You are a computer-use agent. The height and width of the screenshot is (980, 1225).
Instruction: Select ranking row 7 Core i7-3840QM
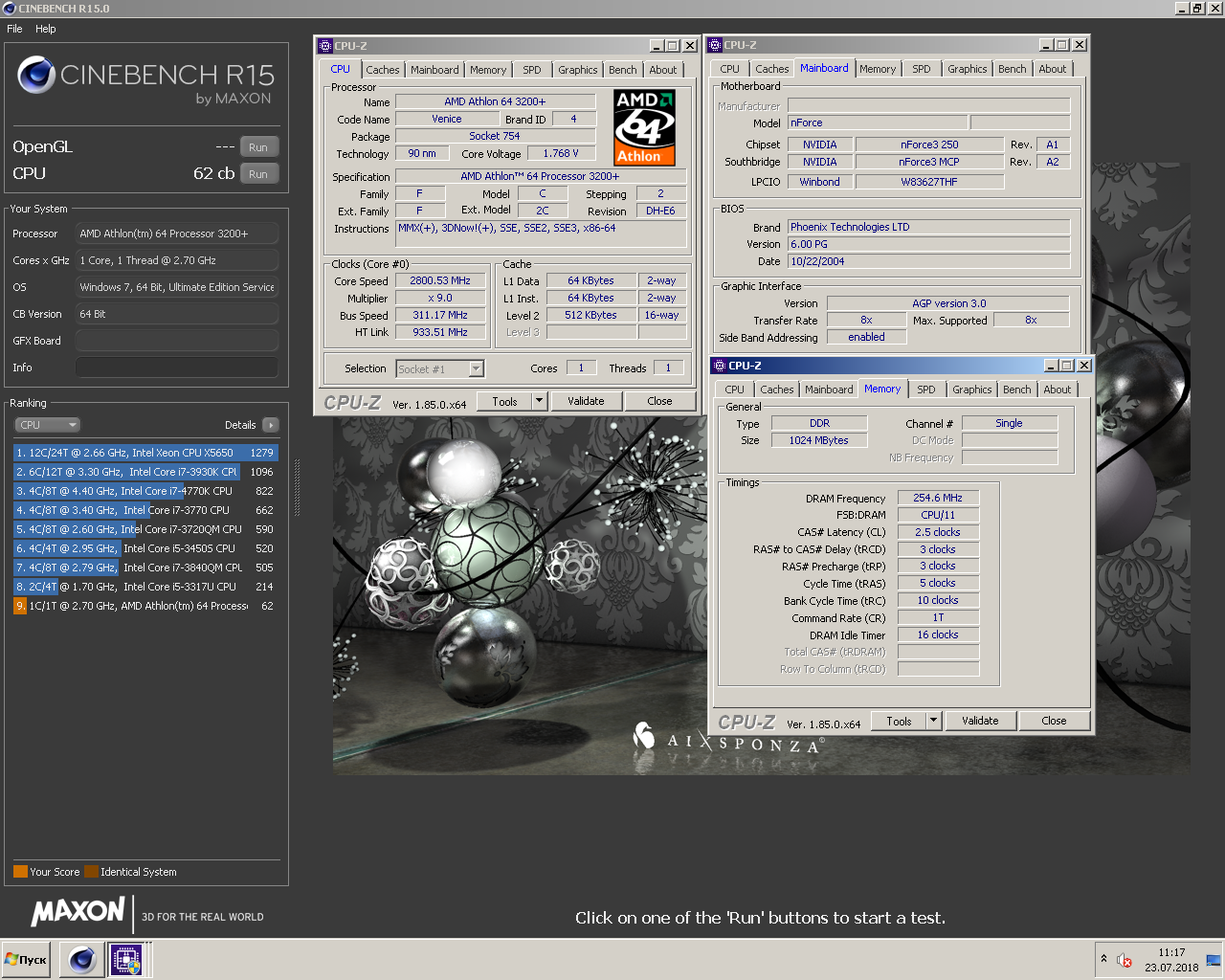145,568
